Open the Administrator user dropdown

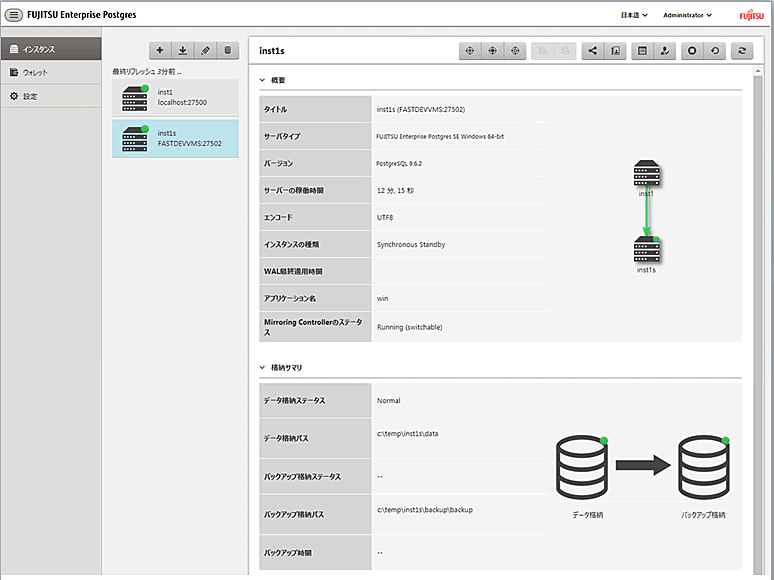pos(687,15)
